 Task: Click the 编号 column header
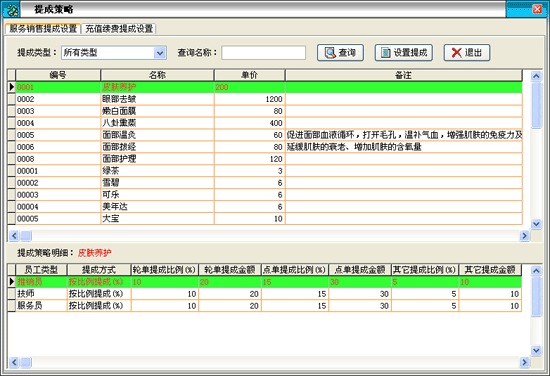[58, 75]
